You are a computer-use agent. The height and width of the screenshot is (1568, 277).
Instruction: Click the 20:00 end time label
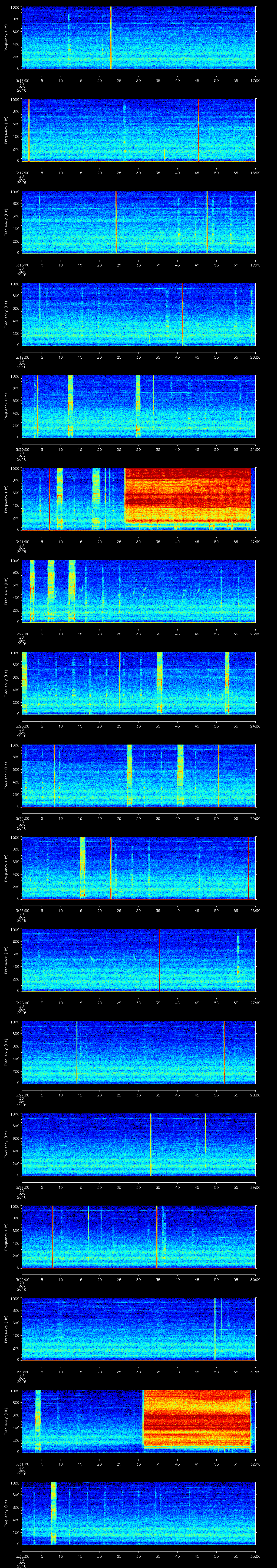(x=256, y=357)
